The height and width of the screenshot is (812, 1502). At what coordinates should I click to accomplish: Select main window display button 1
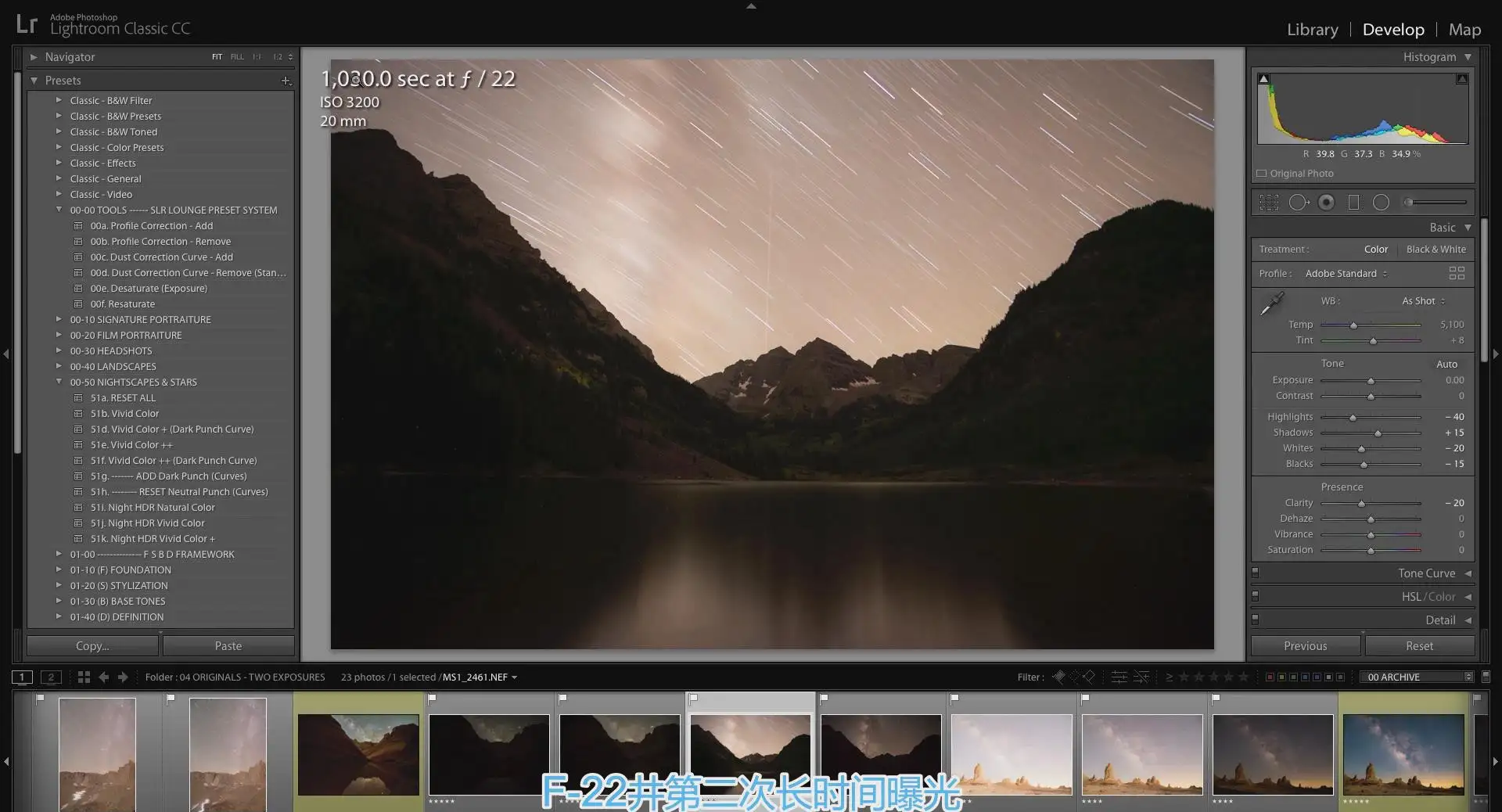click(x=22, y=677)
